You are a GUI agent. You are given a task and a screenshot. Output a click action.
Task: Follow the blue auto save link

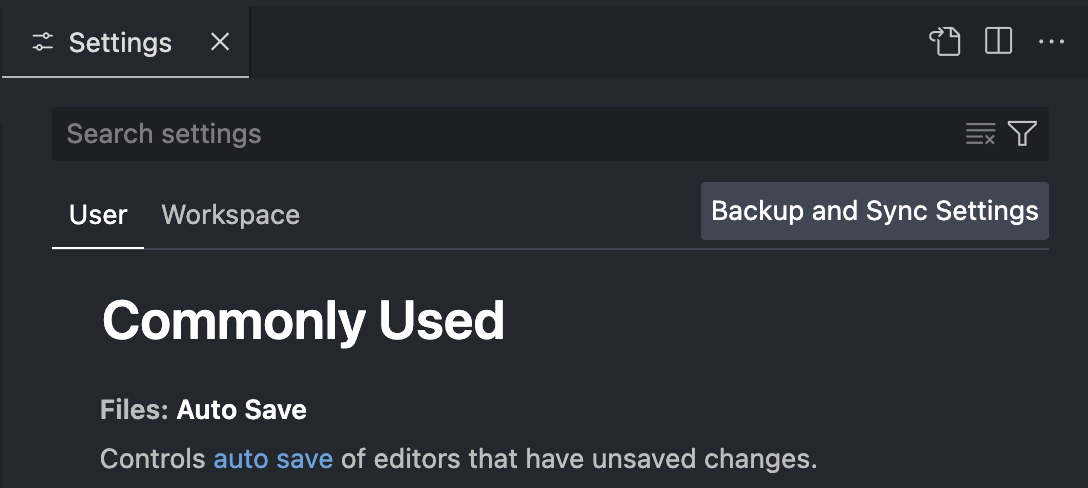273,459
